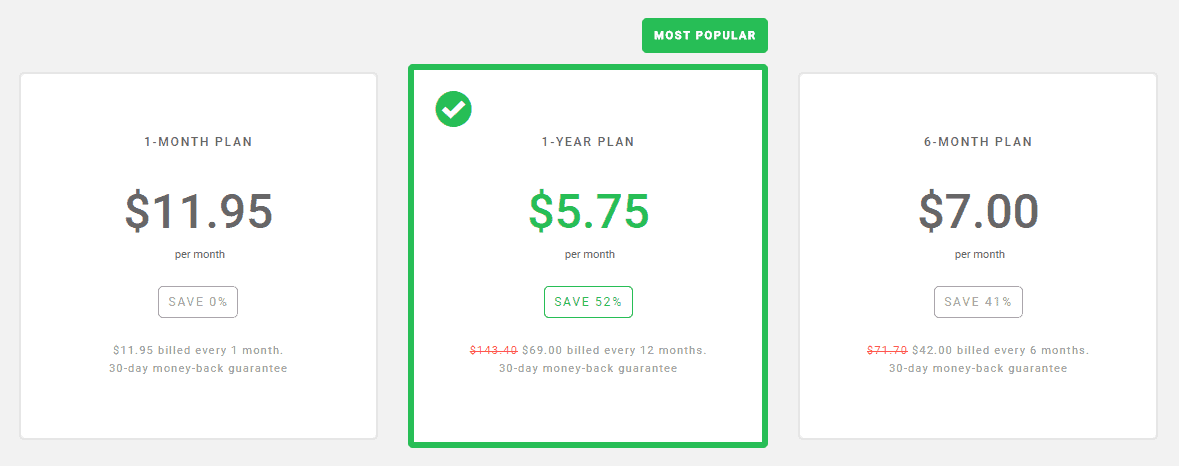Click the strikethrough $71.70 price
Viewport: 1179px width, 466px height.
tap(887, 350)
